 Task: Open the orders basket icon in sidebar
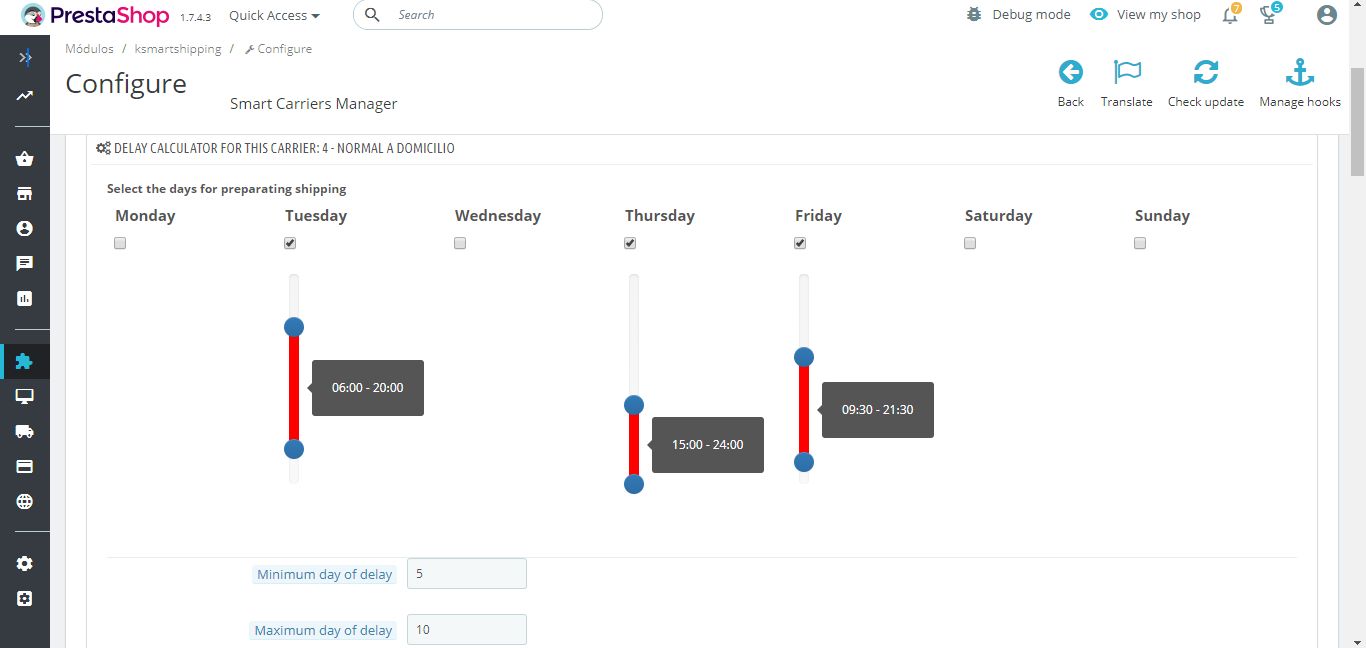tap(25, 159)
